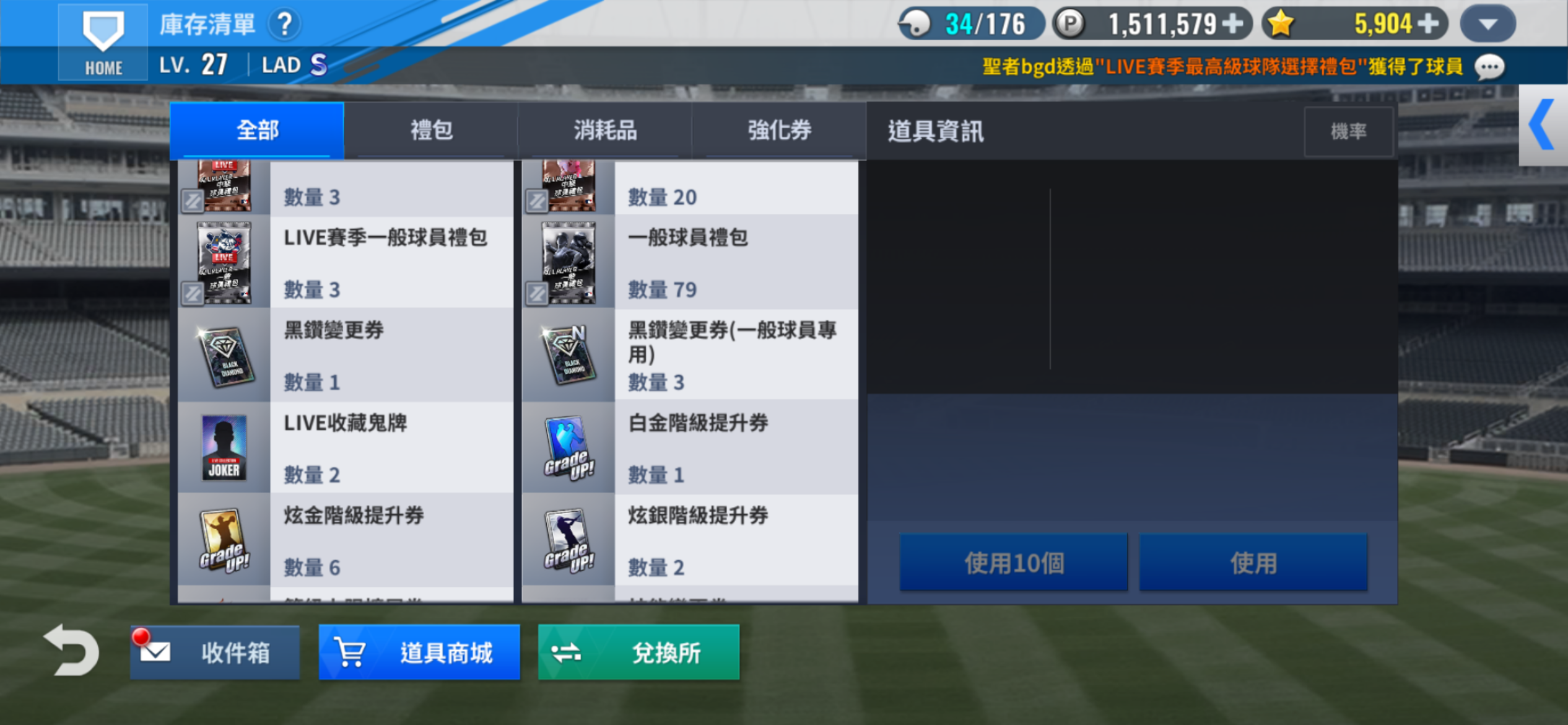Viewport: 1568px width, 725px height.
Task: Click the 使用10個 button
Action: coord(1014,563)
